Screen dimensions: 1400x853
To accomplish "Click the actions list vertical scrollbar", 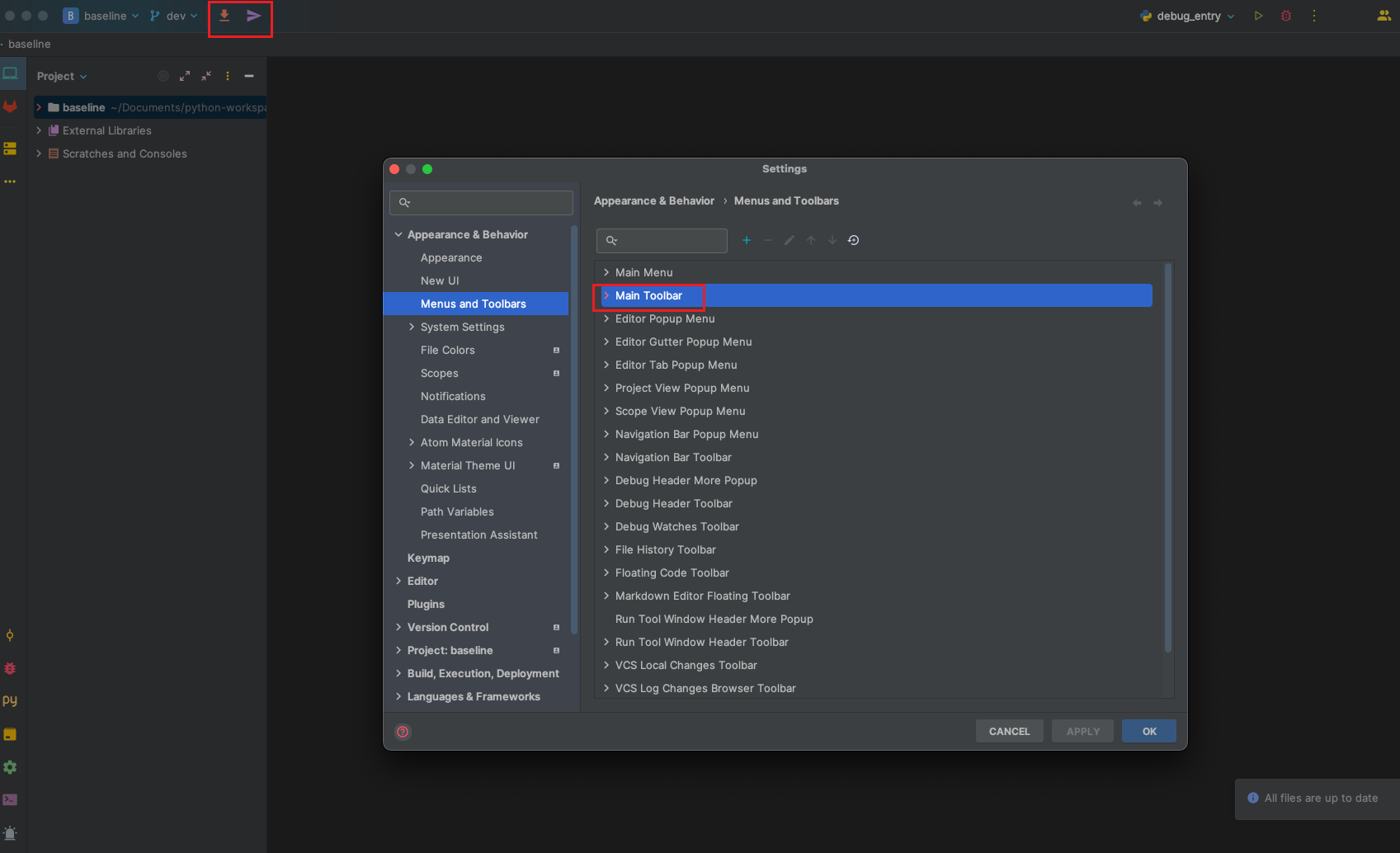I will pyautogui.click(x=1167, y=458).
